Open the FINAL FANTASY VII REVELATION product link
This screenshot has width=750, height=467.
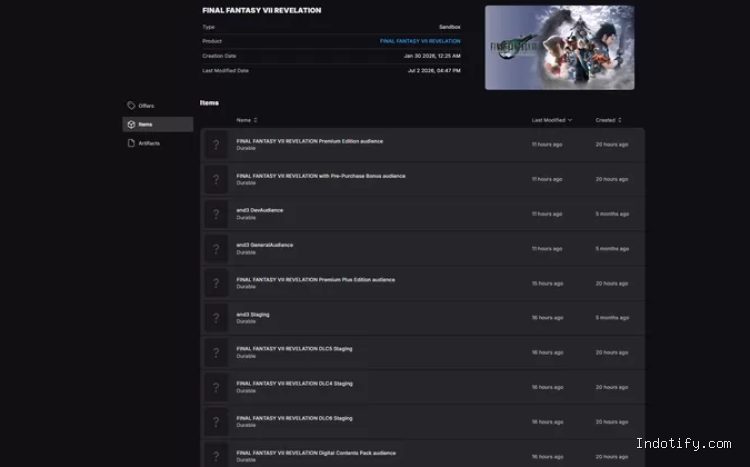(420, 41)
